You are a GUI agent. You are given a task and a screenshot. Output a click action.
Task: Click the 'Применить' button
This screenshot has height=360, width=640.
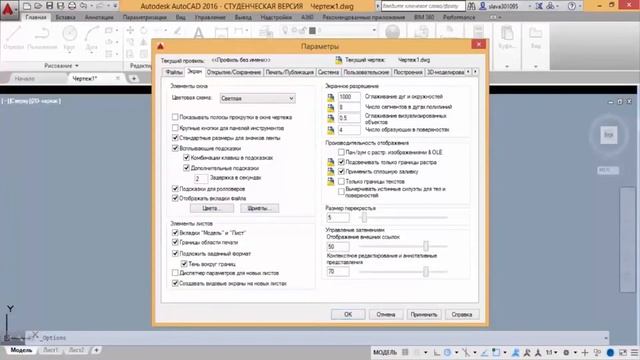424,314
